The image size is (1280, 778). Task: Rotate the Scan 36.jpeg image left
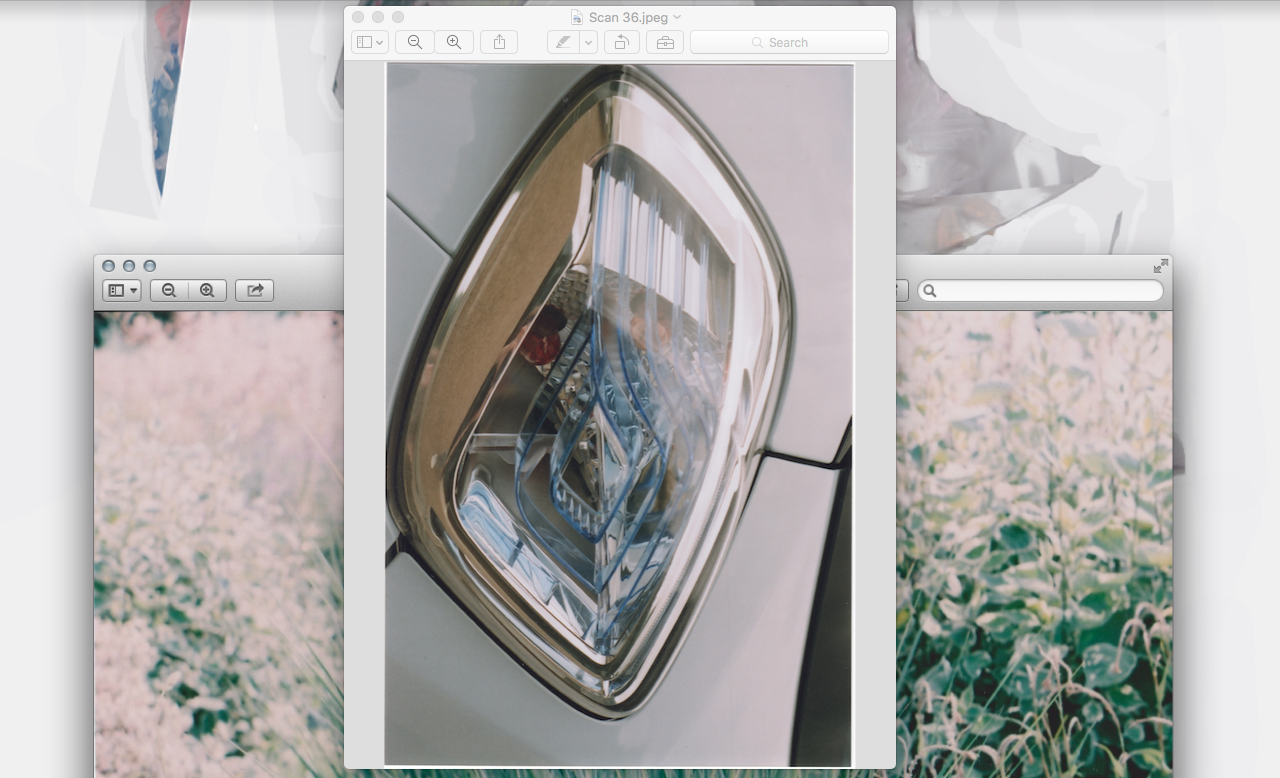pos(621,42)
